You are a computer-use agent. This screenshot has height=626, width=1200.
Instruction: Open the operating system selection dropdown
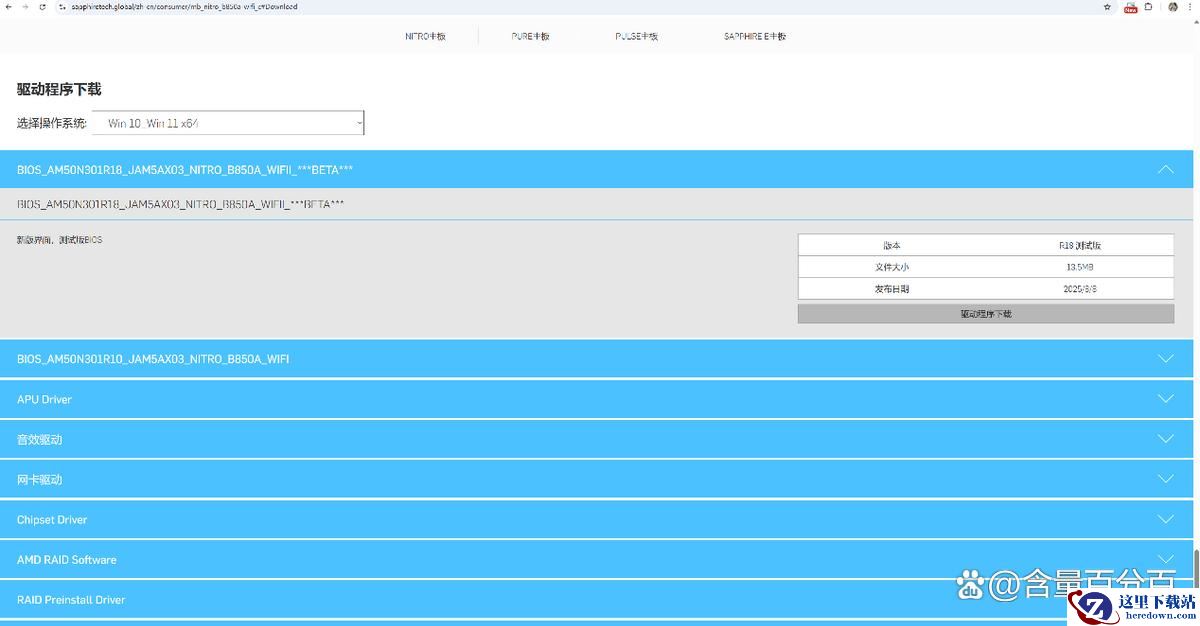pos(228,123)
